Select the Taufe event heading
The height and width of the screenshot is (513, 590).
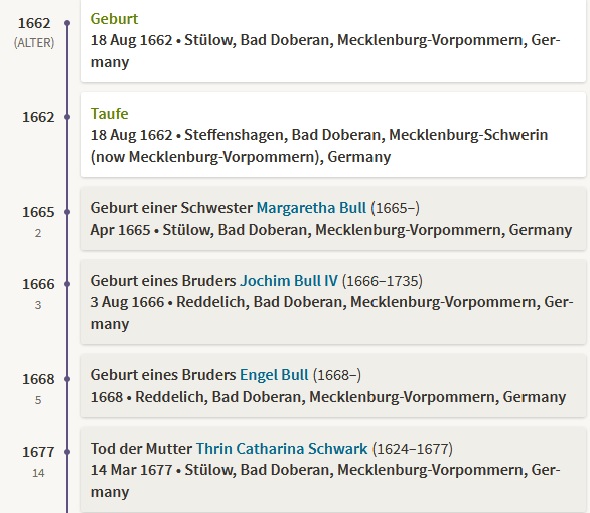109,114
